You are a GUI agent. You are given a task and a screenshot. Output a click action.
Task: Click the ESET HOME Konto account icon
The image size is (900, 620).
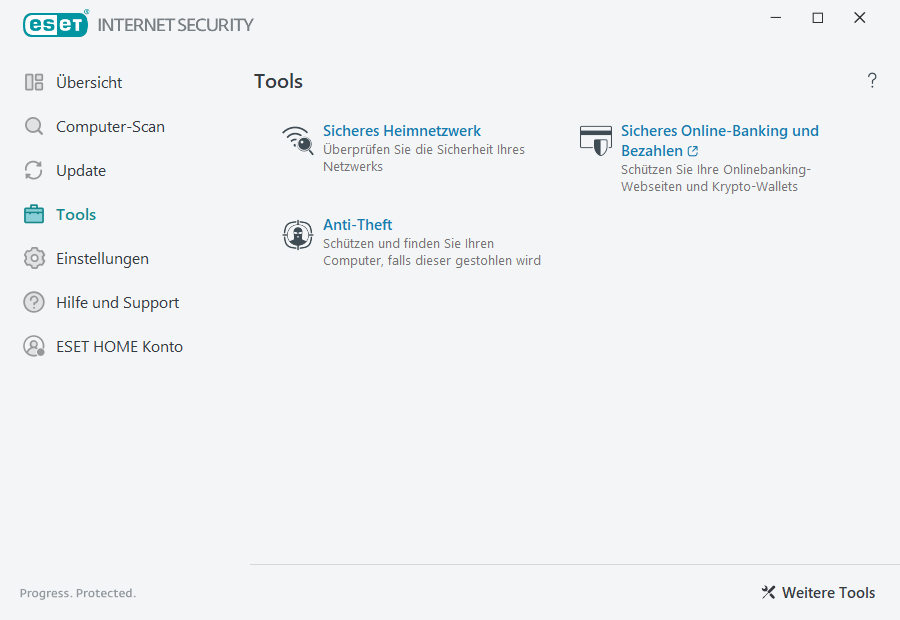(35, 346)
